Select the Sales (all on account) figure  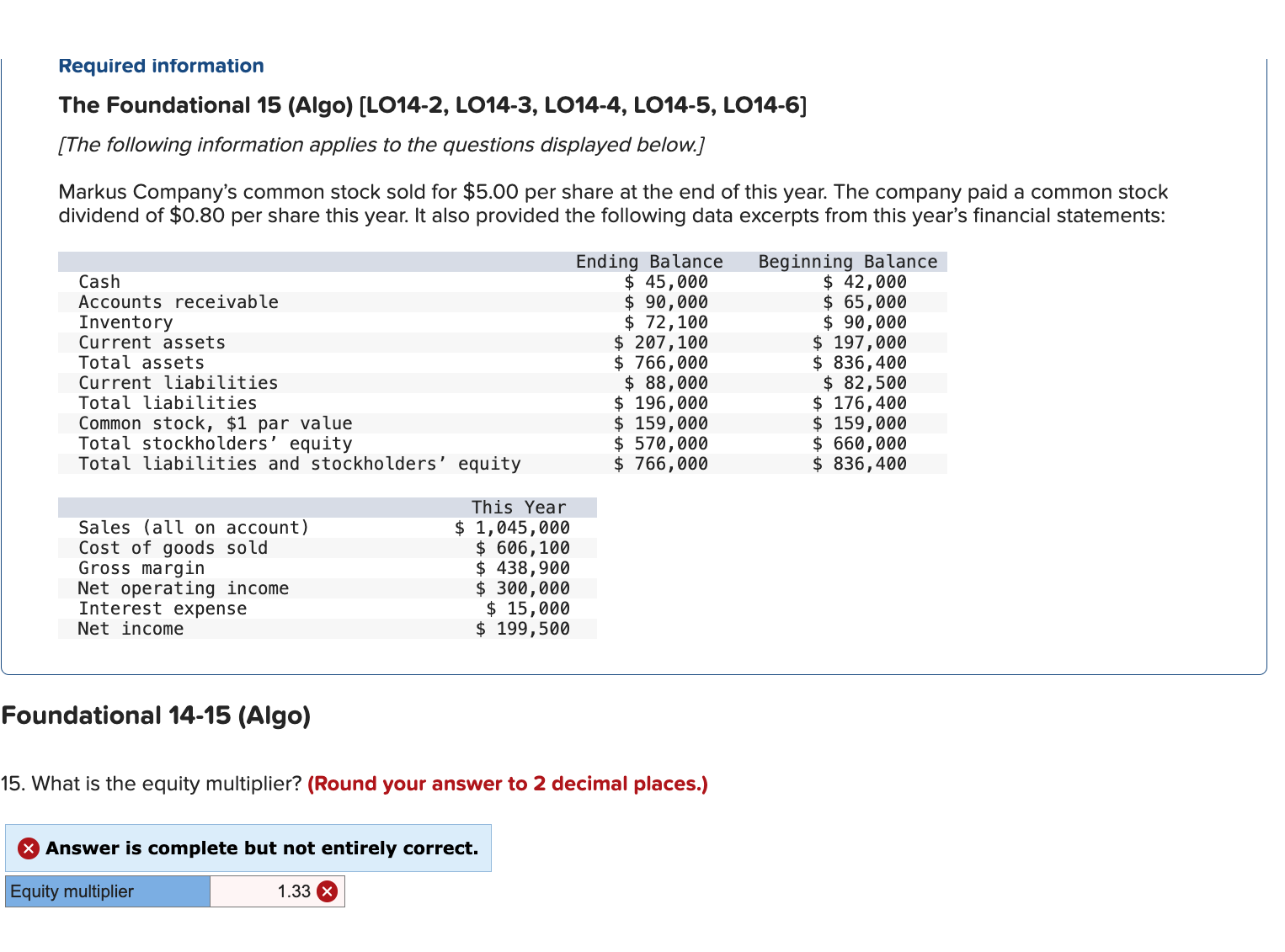pyautogui.click(x=512, y=527)
